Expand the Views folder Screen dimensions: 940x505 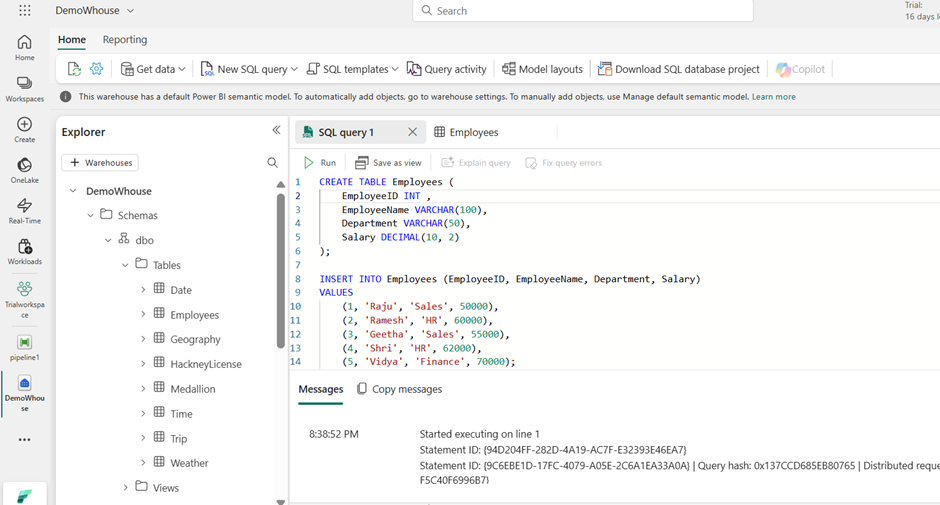pos(126,488)
